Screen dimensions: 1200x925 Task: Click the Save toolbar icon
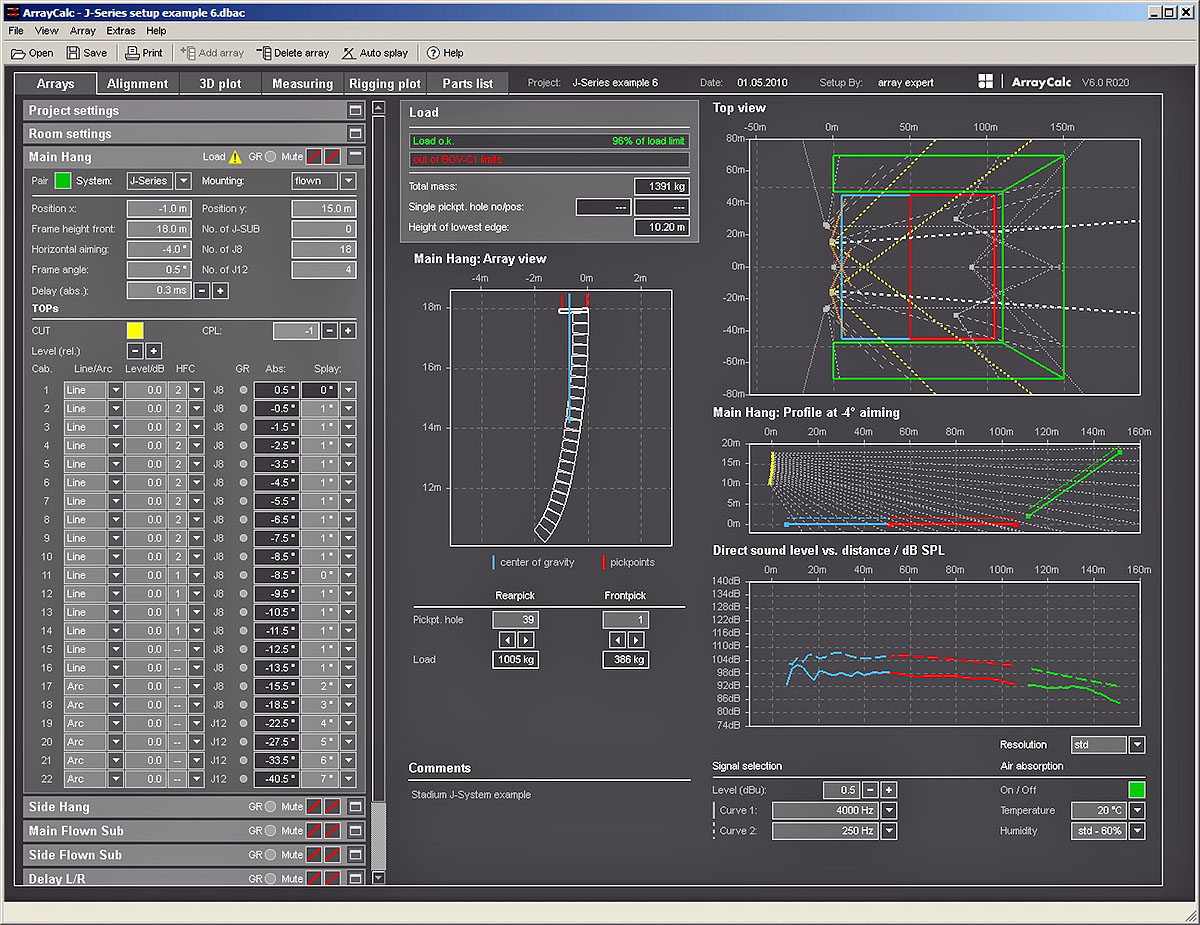[x=74, y=53]
